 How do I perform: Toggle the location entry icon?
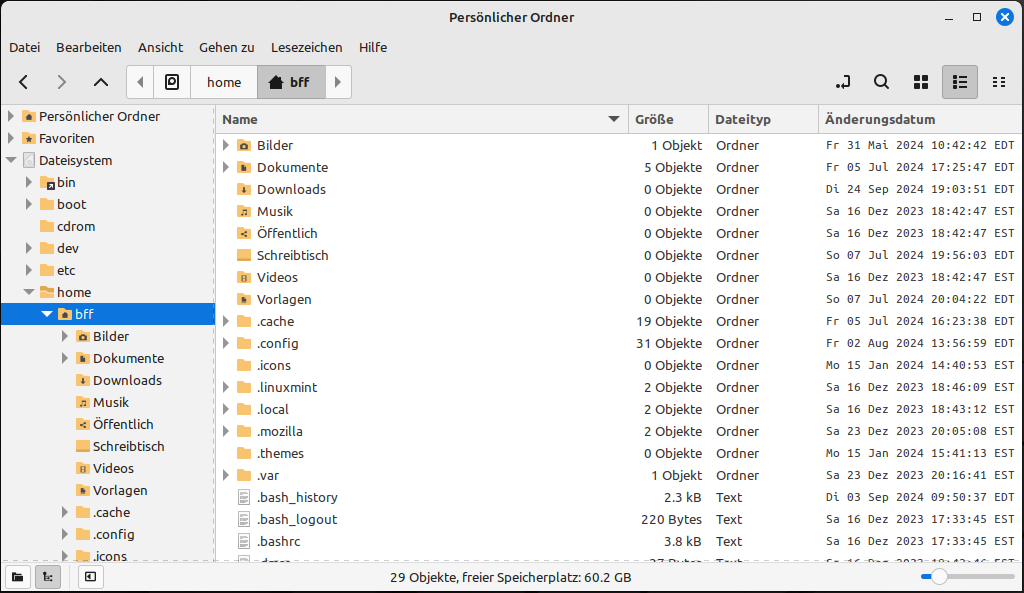843,82
